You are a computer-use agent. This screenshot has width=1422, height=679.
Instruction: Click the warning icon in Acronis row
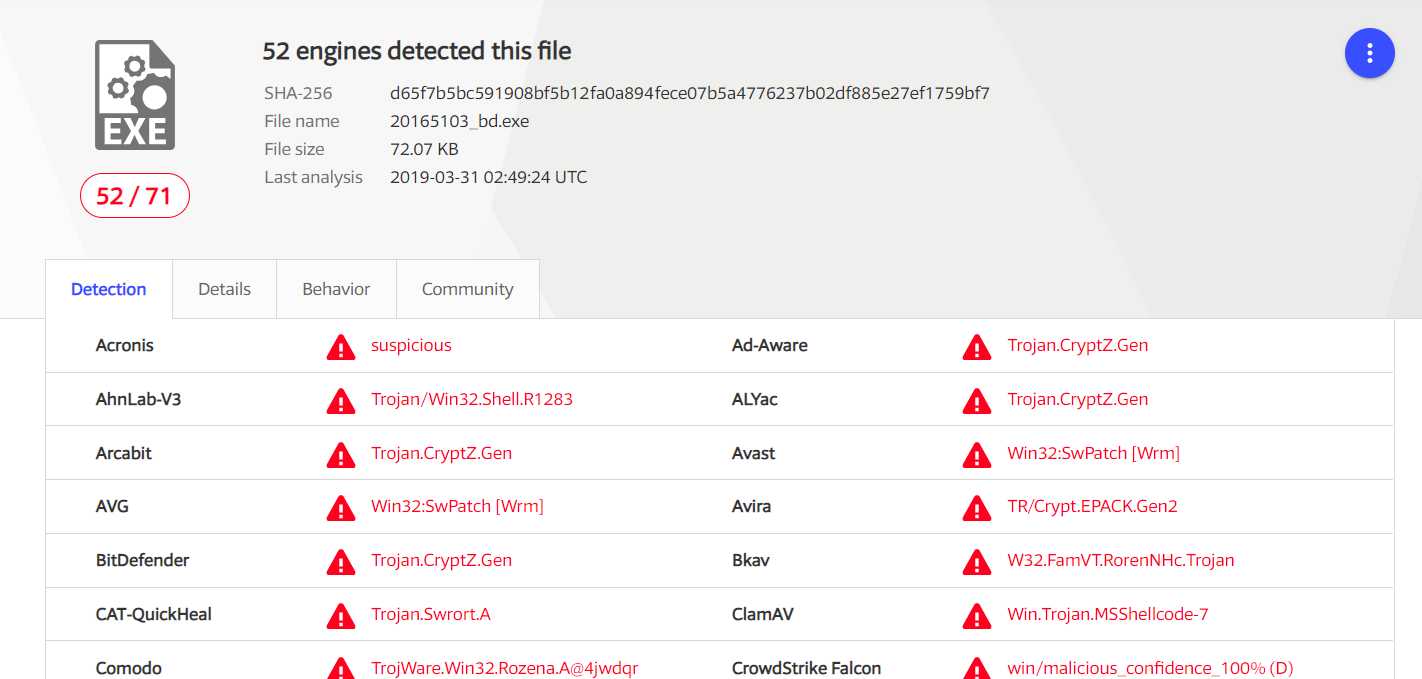(x=341, y=347)
